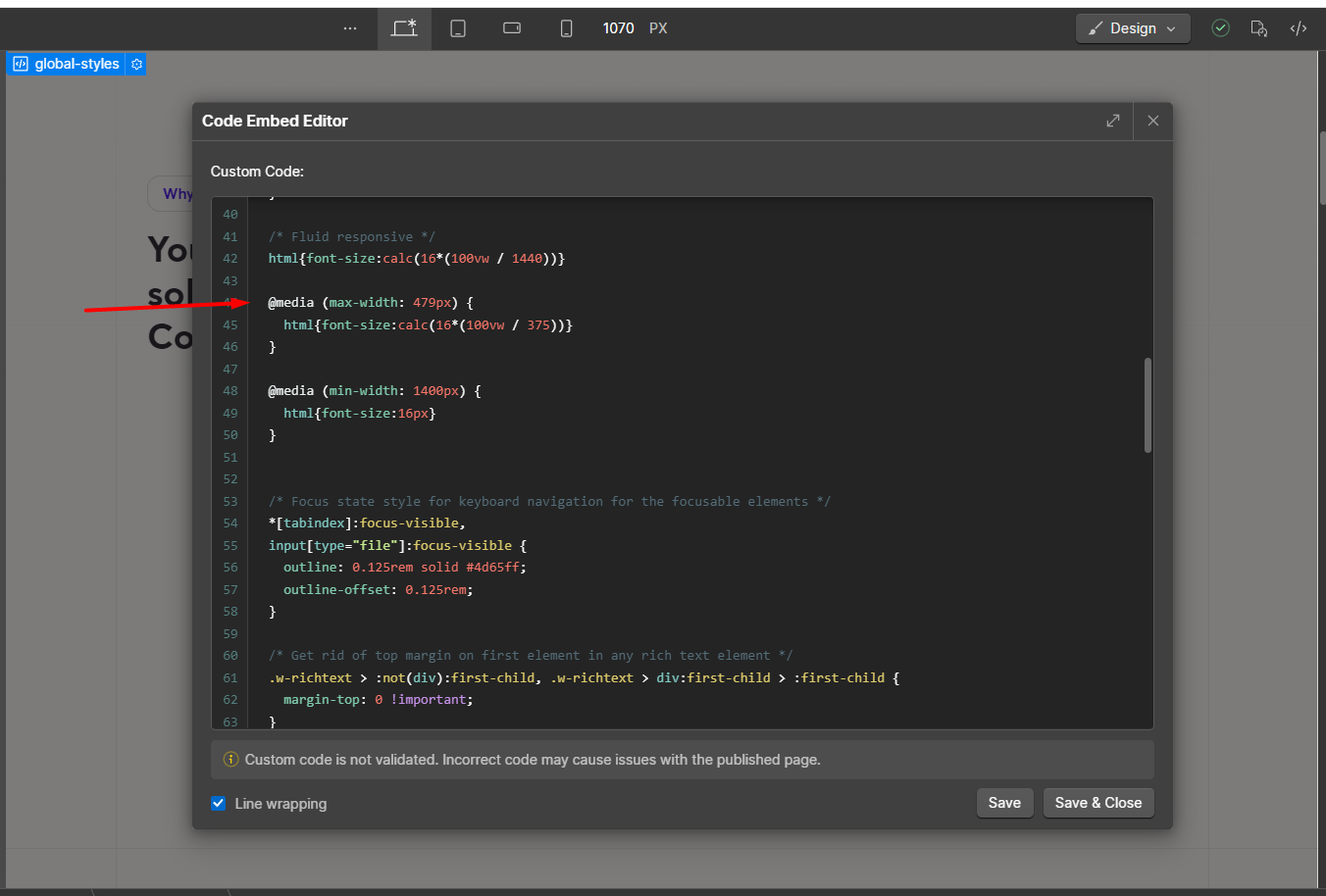Viewport: 1326px width, 896px height.
Task: Click the green checkmark status icon
Action: [1220, 28]
